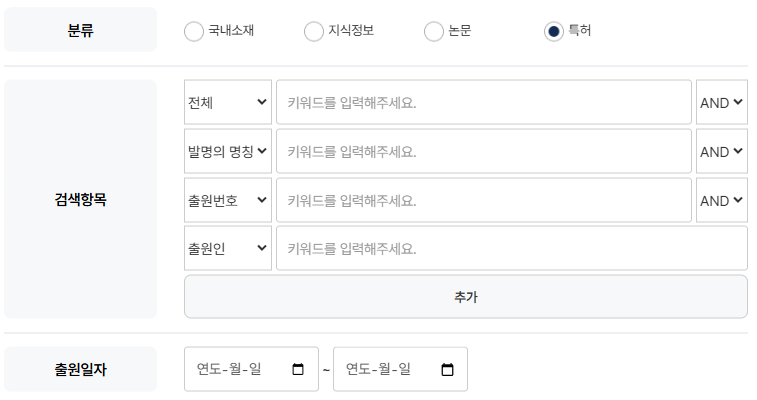The width and height of the screenshot is (757, 400).
Task: Click the 출원일자 end date field
Action: [400, 369]
